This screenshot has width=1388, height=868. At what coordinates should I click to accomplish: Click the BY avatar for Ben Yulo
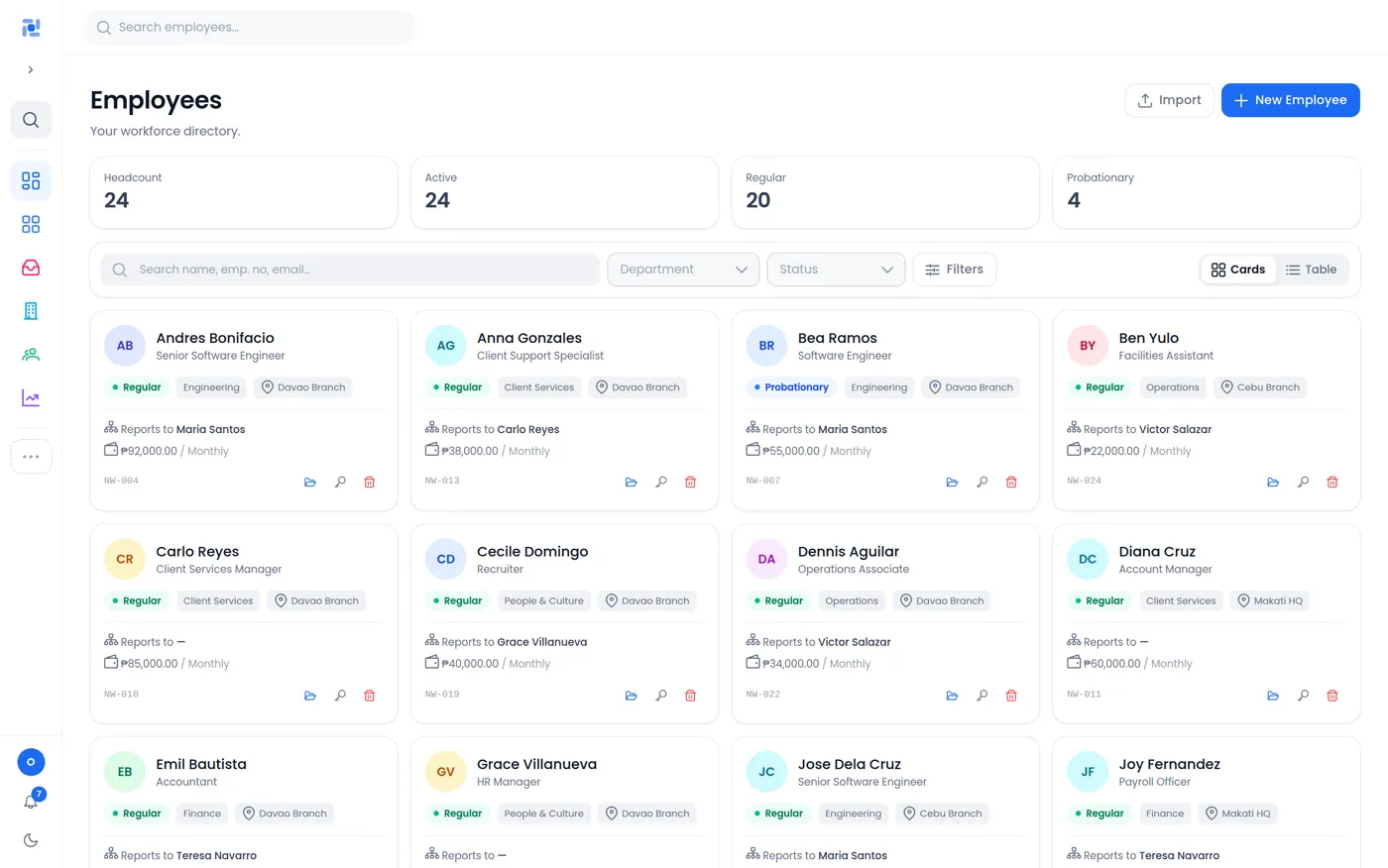1088,346
